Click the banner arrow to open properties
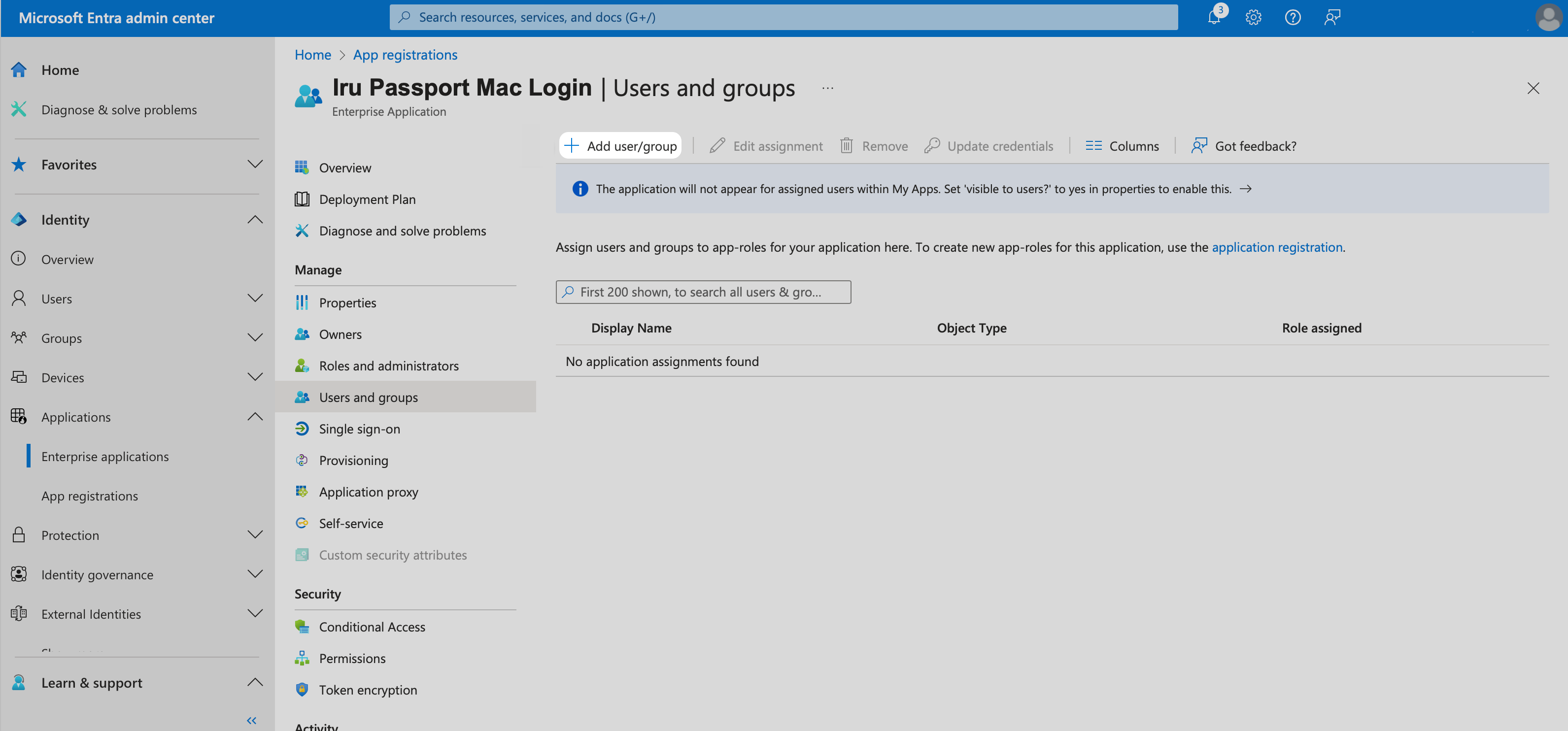The width and height of the screenshot is (1568, 731). 1245,189
